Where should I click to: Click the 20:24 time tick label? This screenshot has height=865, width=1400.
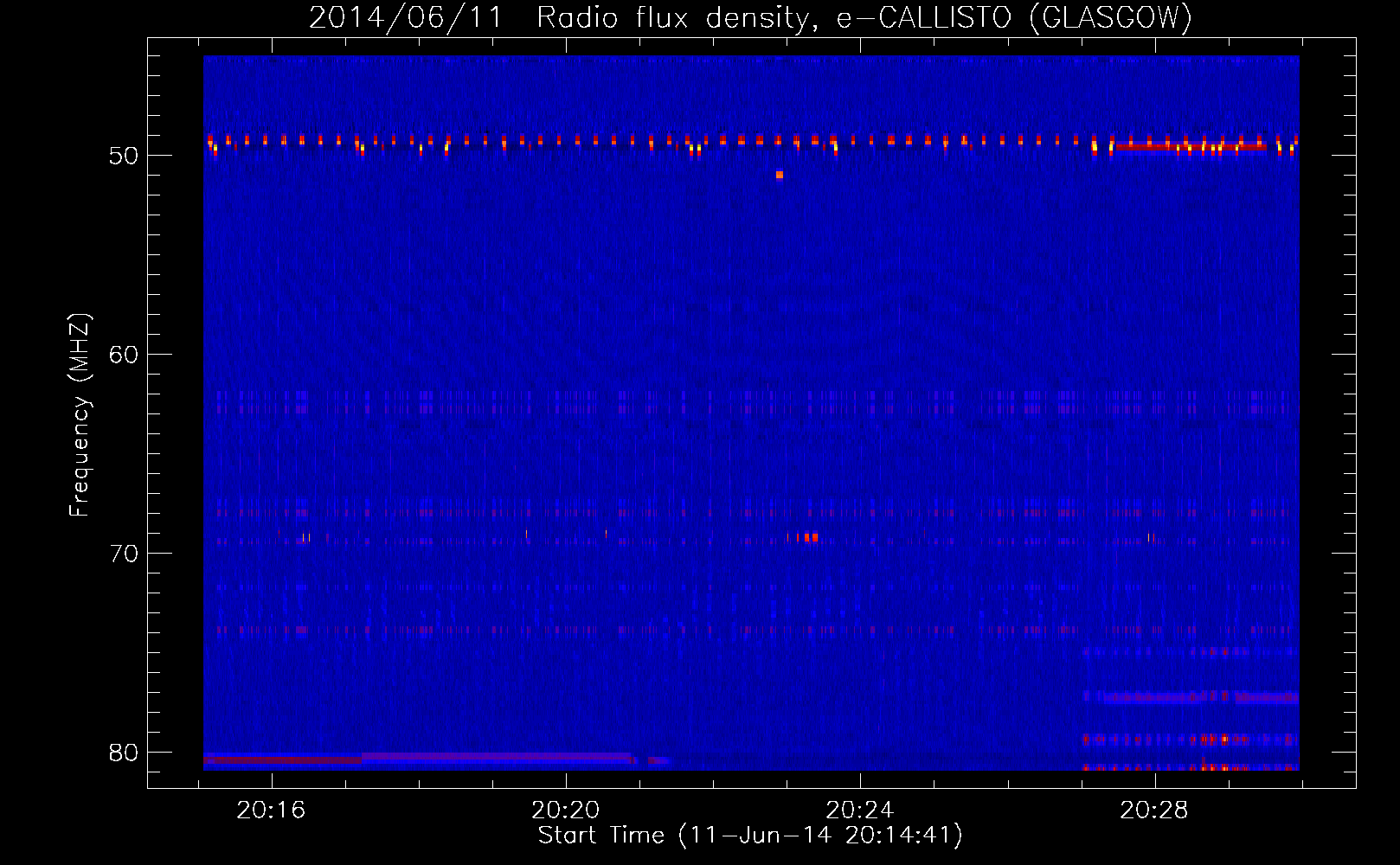point(860,811)
